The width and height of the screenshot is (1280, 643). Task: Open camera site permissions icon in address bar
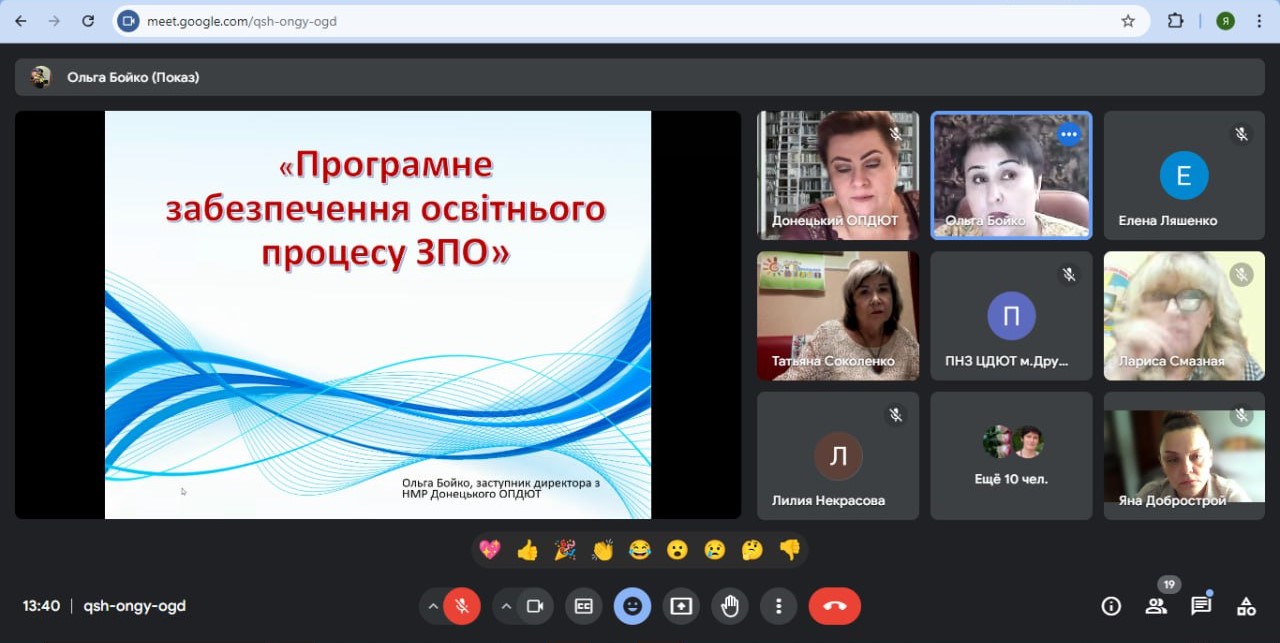click(127, 21)
